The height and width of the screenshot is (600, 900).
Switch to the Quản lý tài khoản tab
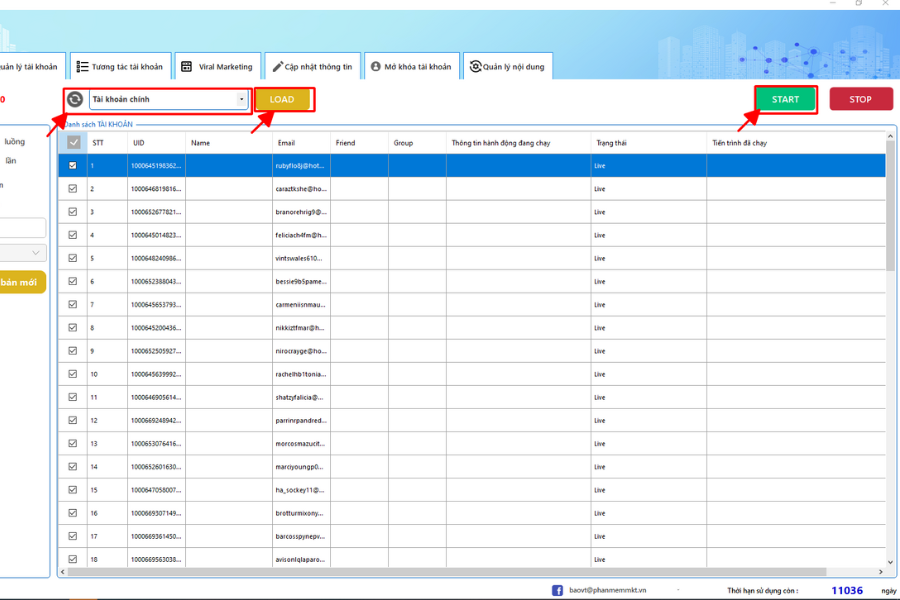pyautogui.click(x=28, y=67)
